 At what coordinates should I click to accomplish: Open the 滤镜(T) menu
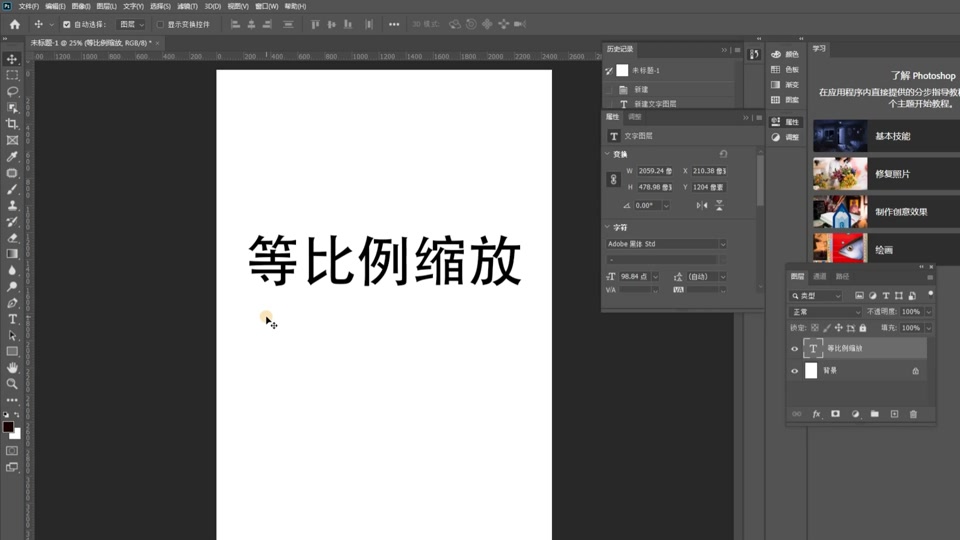187,6
